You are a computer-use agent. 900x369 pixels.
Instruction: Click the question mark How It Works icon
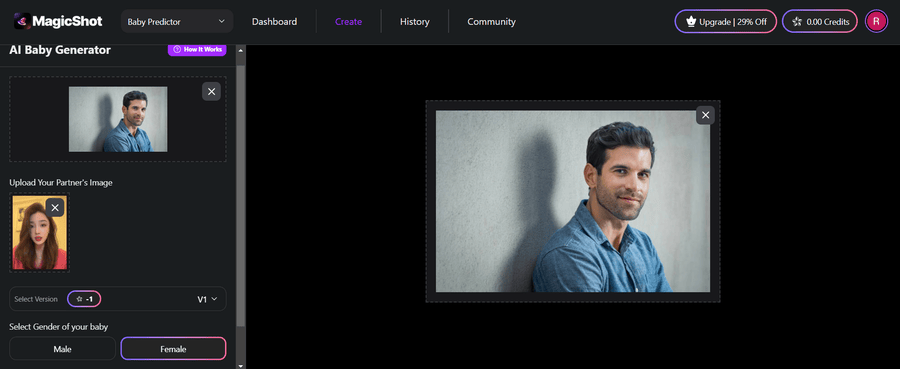pos(177,49)
